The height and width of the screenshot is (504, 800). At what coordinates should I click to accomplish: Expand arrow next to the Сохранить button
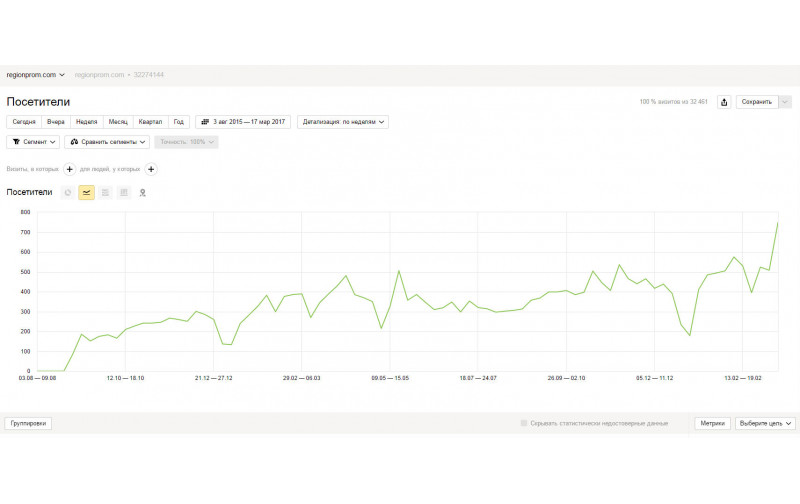tap(785, 102)
